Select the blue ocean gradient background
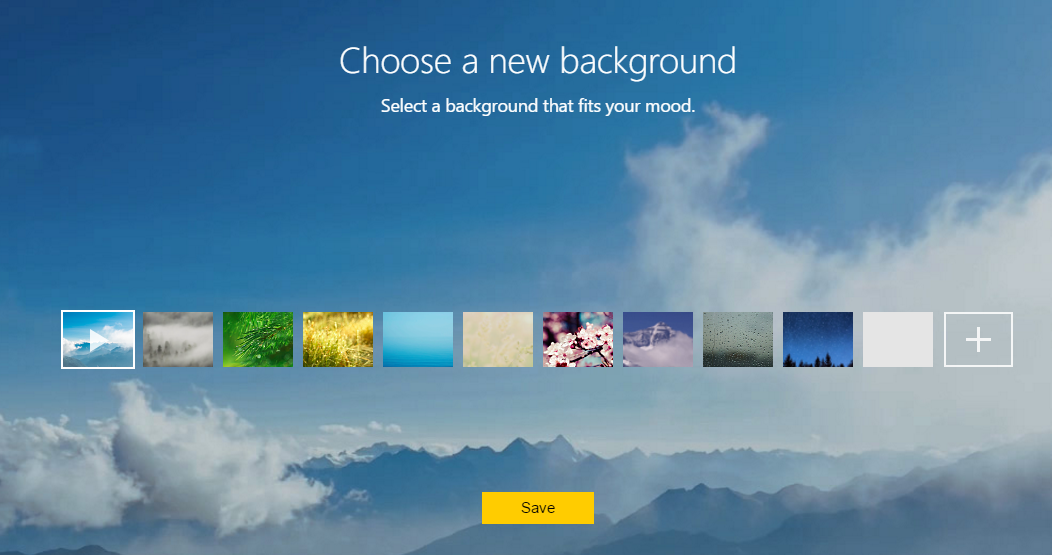Viewport: 1052px width, 555px height. [x=418, y=340]
